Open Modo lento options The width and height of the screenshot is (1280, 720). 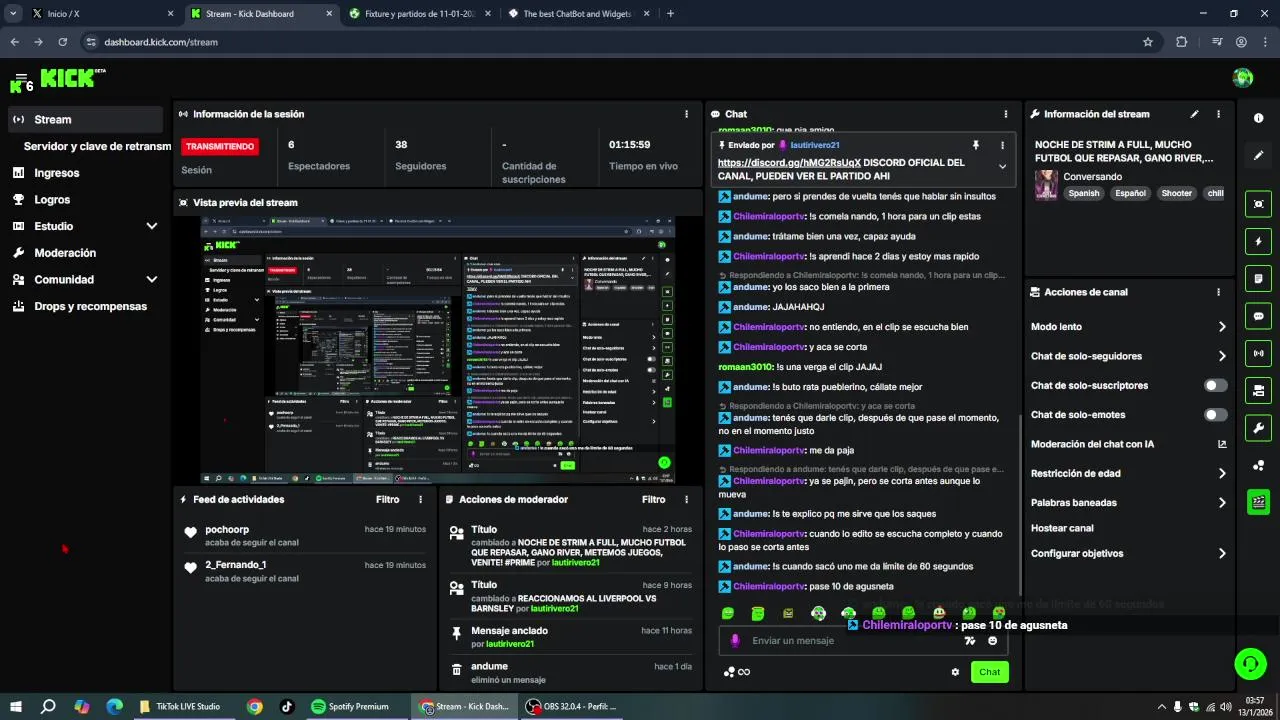pyautogui.click(x=1128, y=327)
